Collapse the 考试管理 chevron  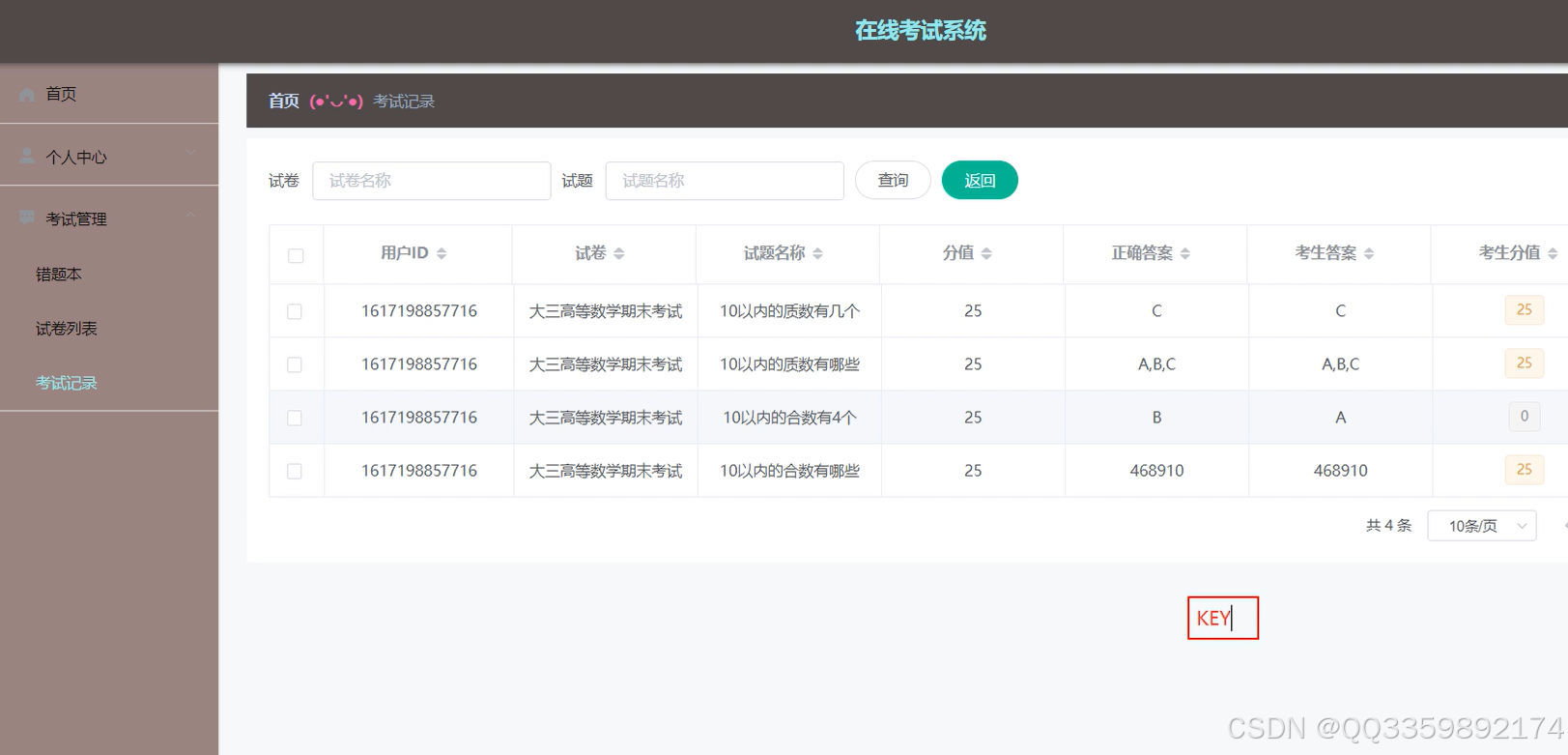[x=190, y=215]
